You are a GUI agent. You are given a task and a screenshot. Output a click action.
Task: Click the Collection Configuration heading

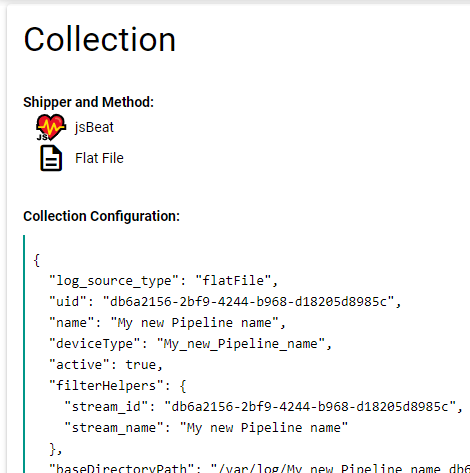pyautogui.click(x=101, y=216)
